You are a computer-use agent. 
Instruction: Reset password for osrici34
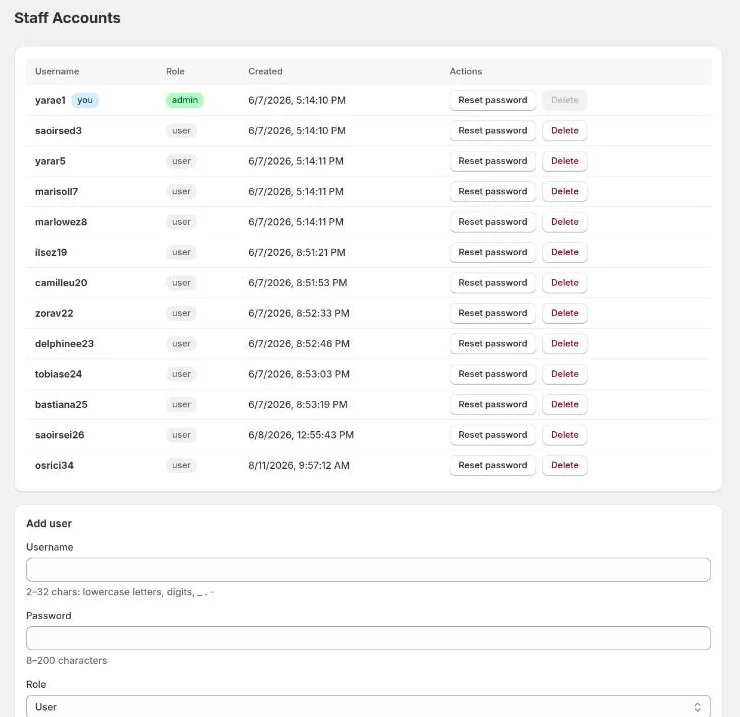point(493,465)
